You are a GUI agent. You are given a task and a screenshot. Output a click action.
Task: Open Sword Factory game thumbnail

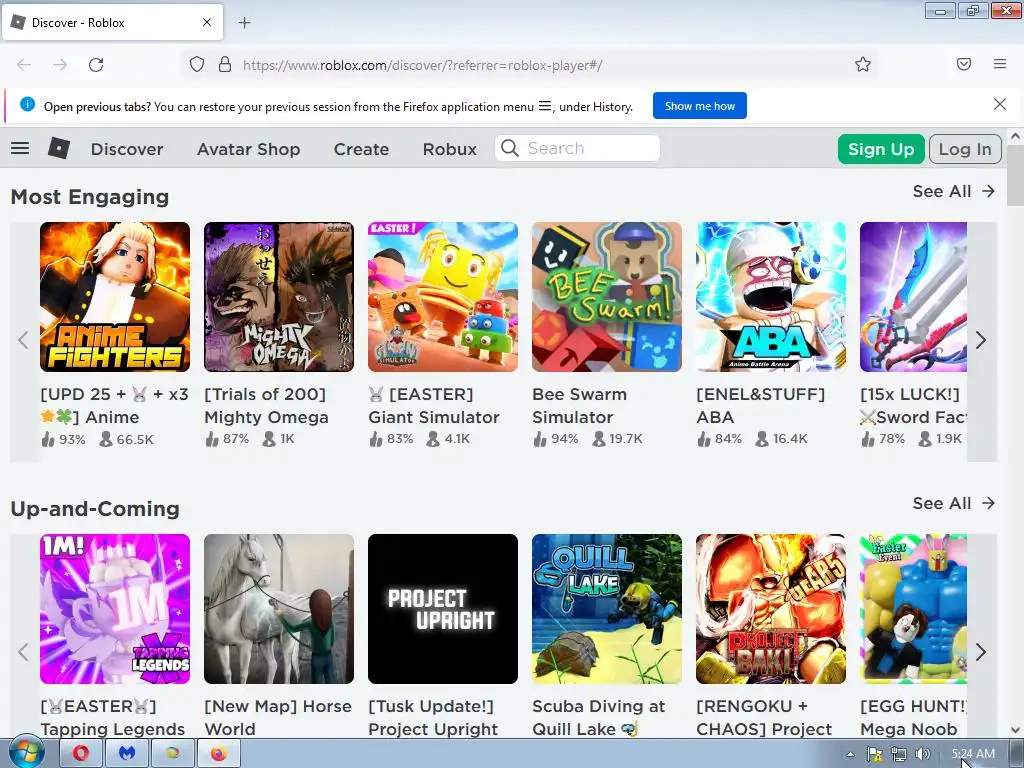click(914, 297)
